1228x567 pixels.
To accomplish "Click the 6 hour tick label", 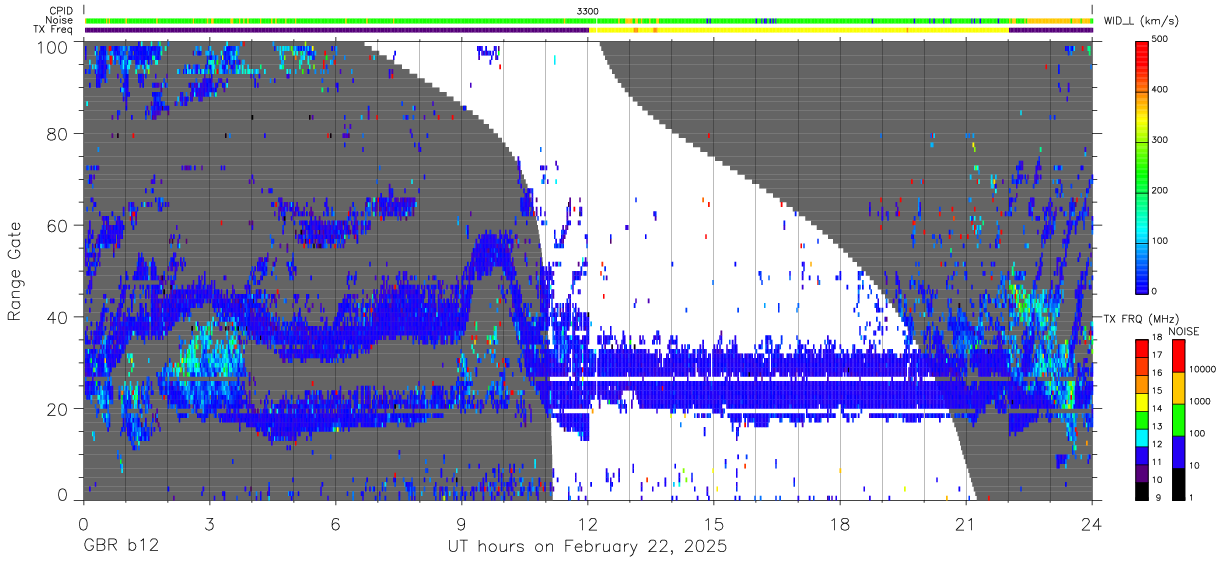I will [335, 523].
